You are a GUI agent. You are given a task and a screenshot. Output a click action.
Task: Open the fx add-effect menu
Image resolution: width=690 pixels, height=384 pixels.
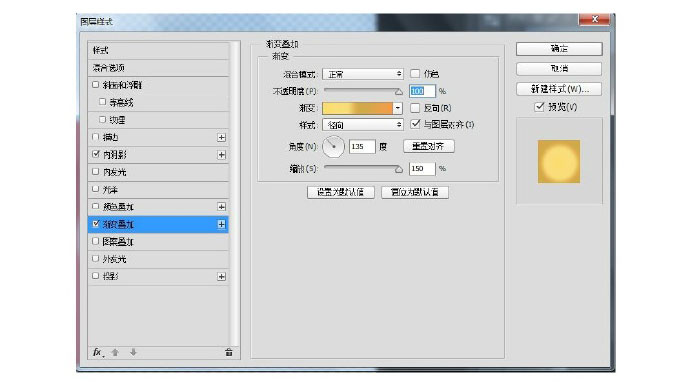pyautogui.click(x=98, y=352)
